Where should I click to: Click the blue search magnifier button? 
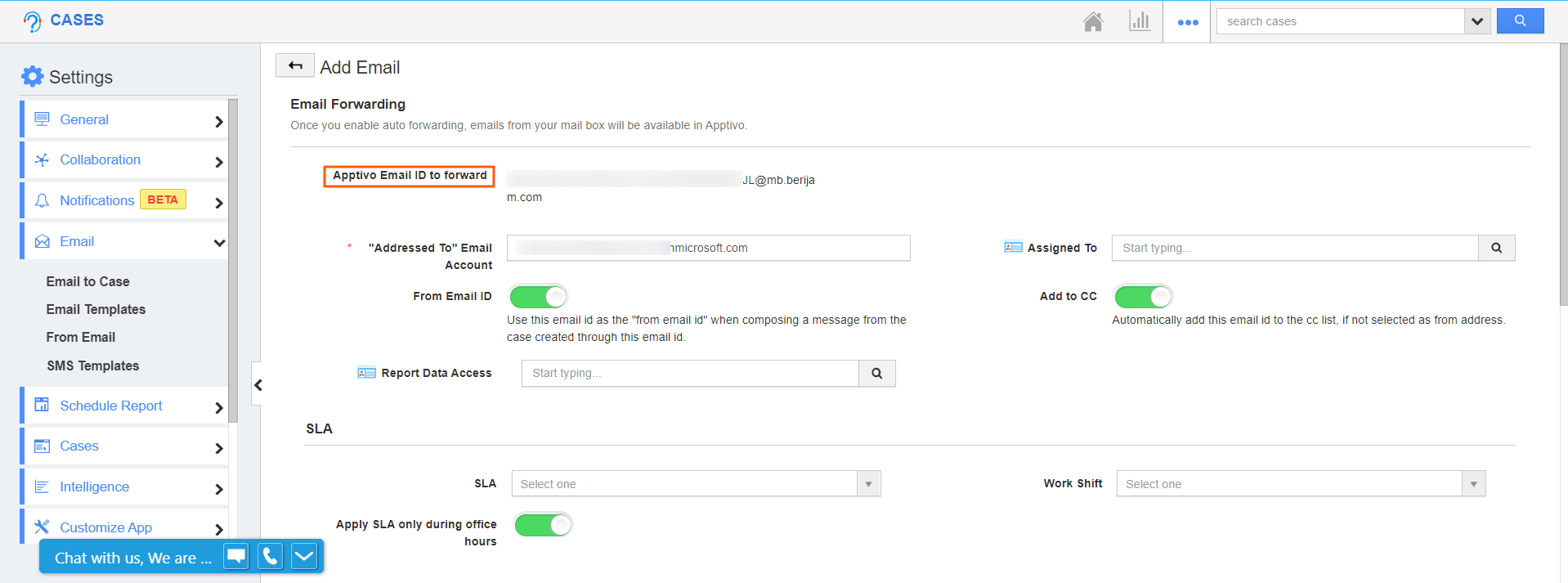pyautogui.click(x=1520, y=21)
